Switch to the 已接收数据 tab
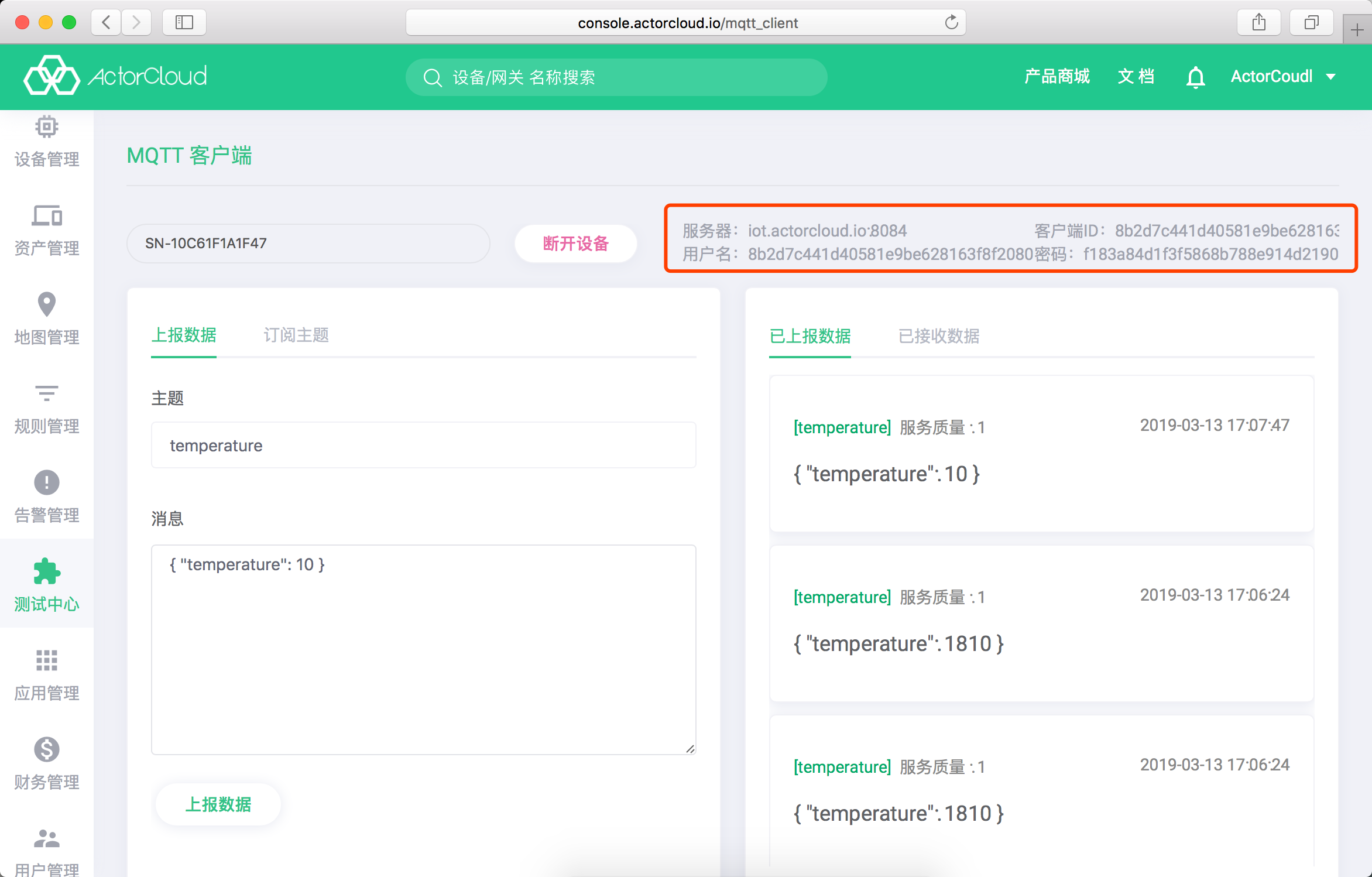This screenshot has height=877, width=1372. pyautogui.click(x=938, y=337)
